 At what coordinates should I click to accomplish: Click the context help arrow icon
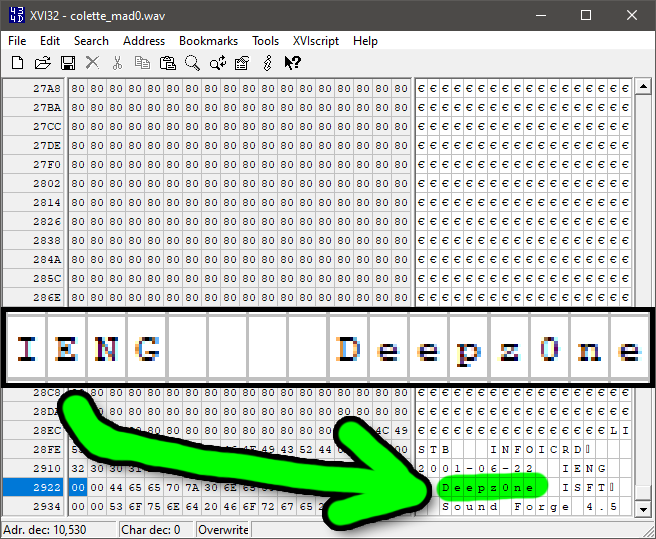point(293,63)
